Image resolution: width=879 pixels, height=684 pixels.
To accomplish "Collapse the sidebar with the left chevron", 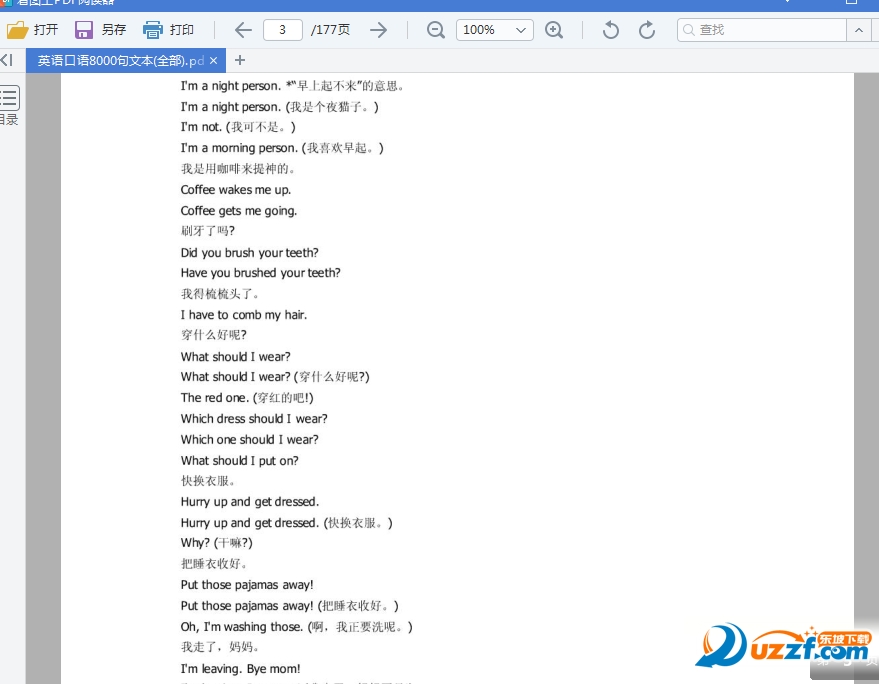I will tap(6, 60).
